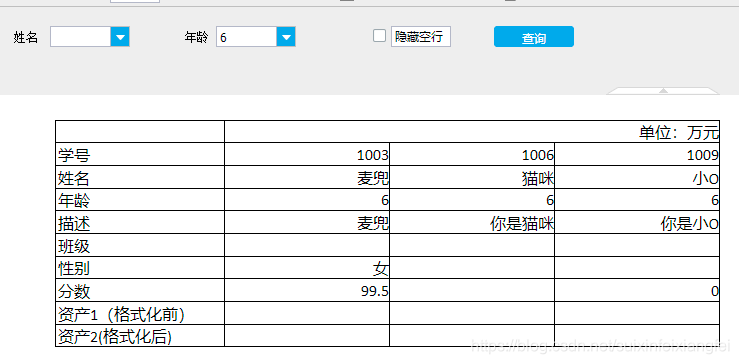Select the name cell 小O

coord(637,177)
